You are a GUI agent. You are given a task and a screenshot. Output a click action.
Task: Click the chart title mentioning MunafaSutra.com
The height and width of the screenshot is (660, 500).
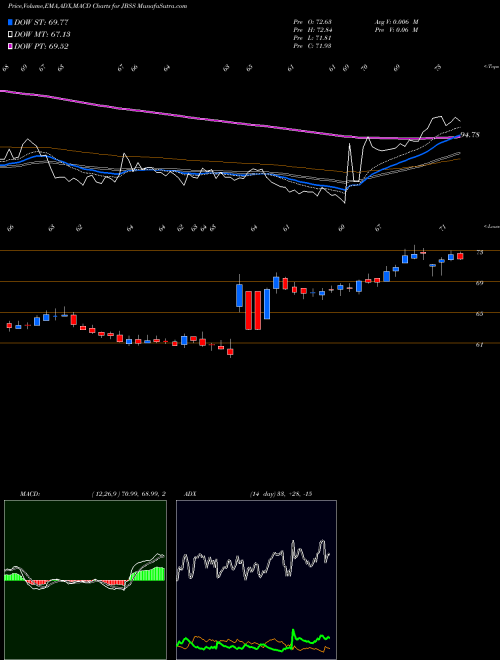(98, 6)
